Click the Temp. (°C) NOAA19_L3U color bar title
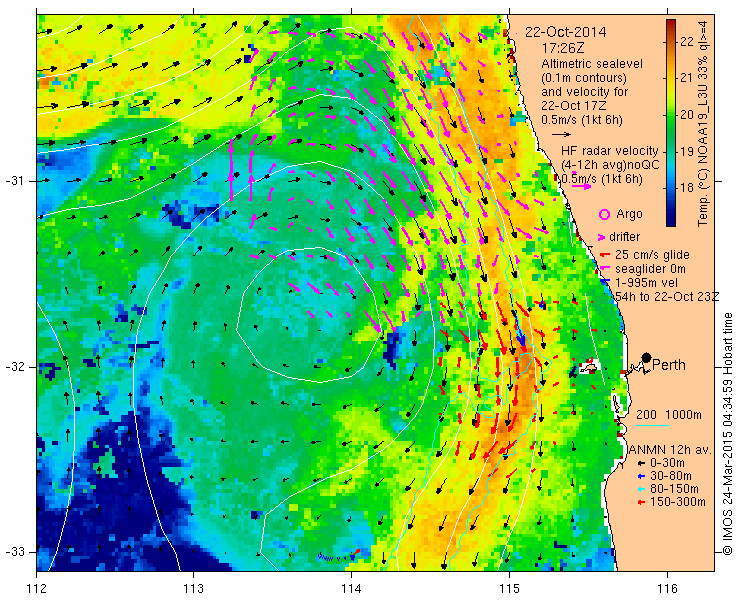740x600 pixels. point(703,123)
